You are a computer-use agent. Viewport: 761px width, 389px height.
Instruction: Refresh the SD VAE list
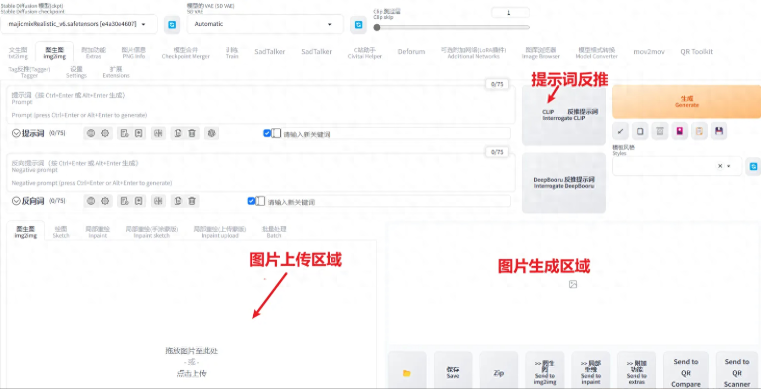click(358, 24)
